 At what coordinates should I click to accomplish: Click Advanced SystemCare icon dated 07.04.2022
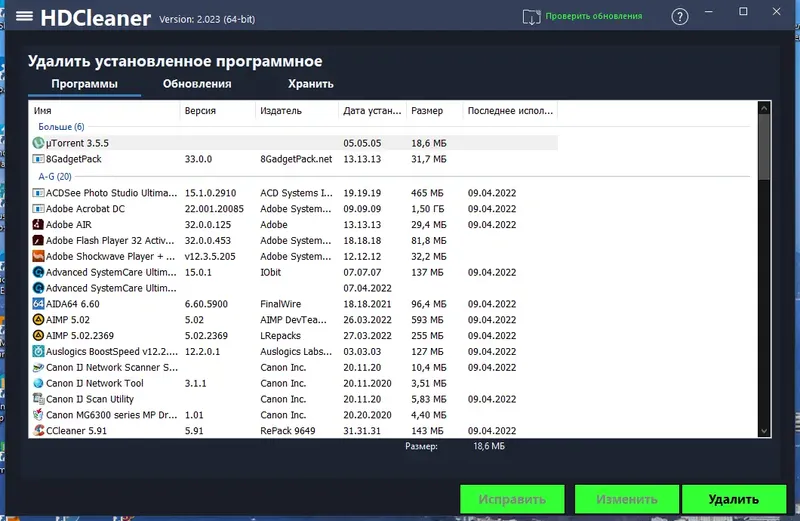(x=38, y=288)
